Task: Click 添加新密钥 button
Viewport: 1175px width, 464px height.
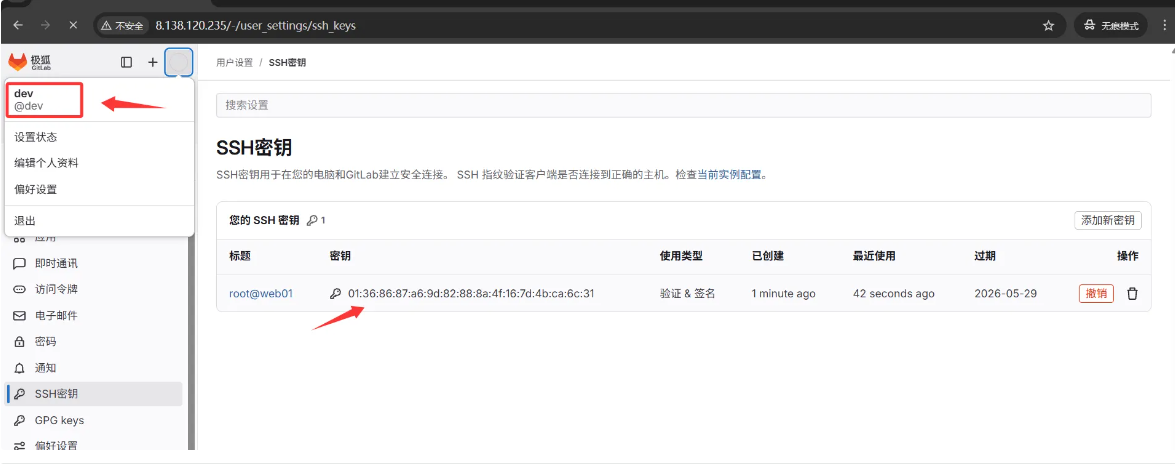Action: point(1108,220)
